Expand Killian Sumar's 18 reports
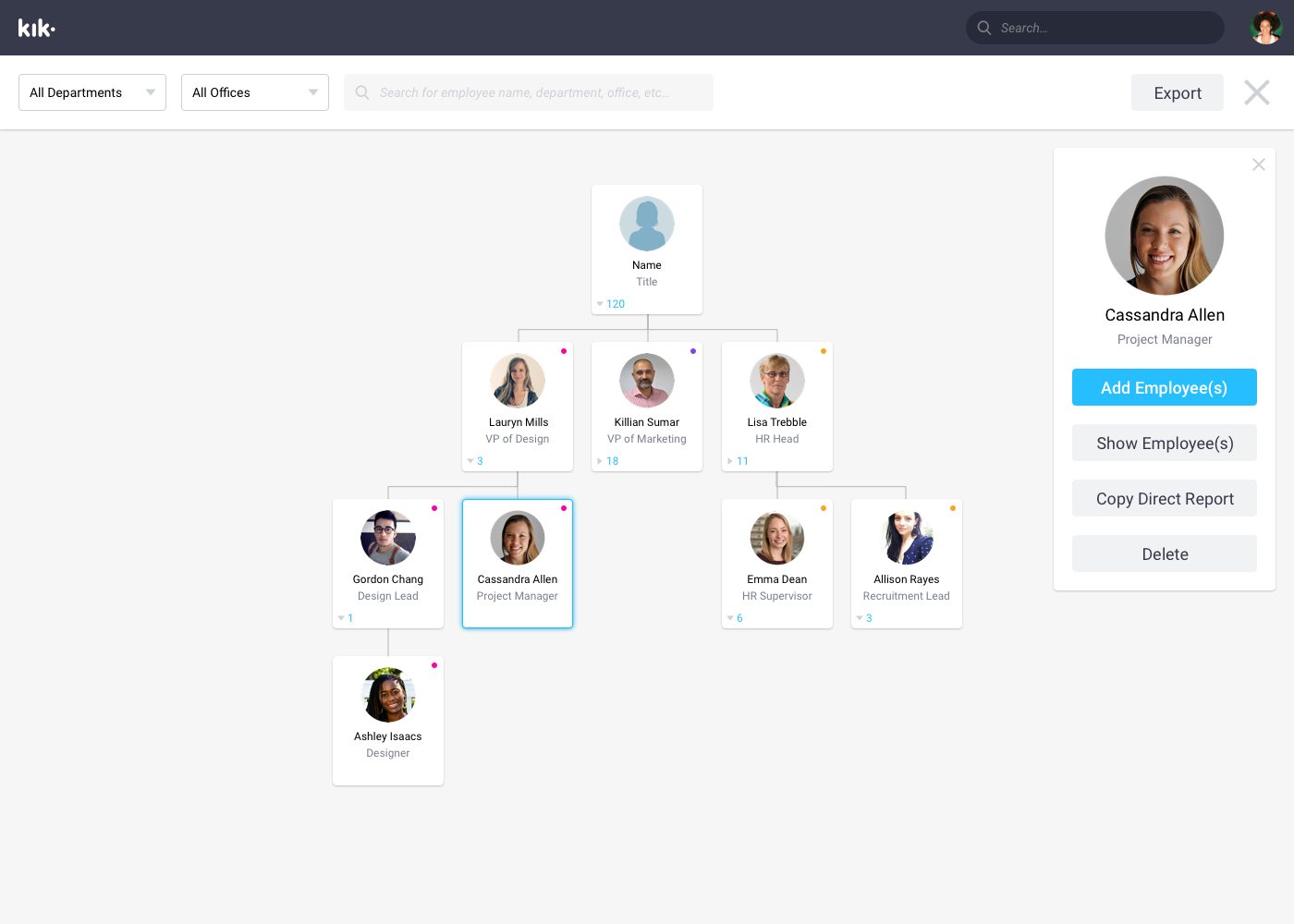This screenshot has height=924, width=1294. pyautogui.click(x=607, y=461)
